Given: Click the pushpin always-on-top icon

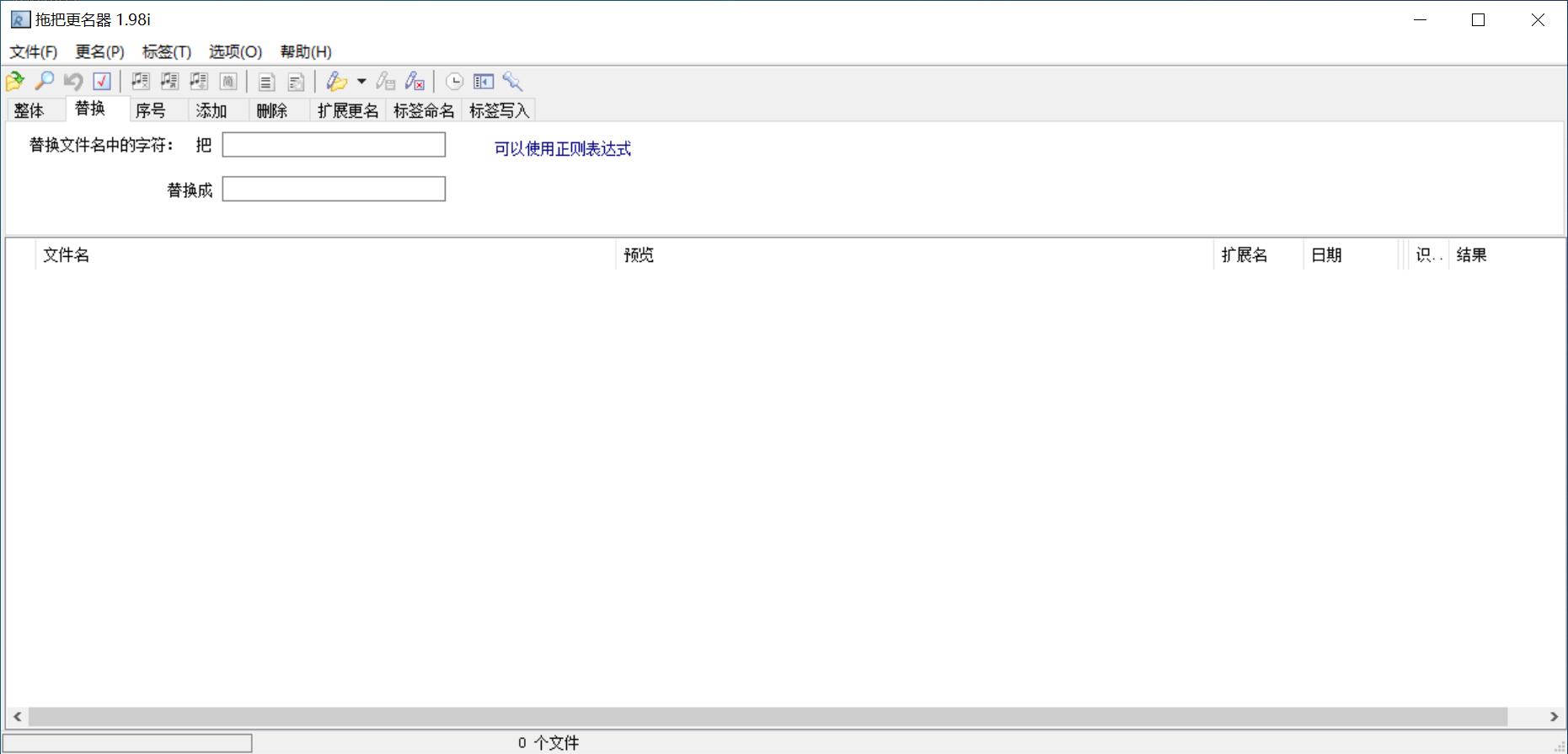Looking at the screenshot, I should click(512, 82).
